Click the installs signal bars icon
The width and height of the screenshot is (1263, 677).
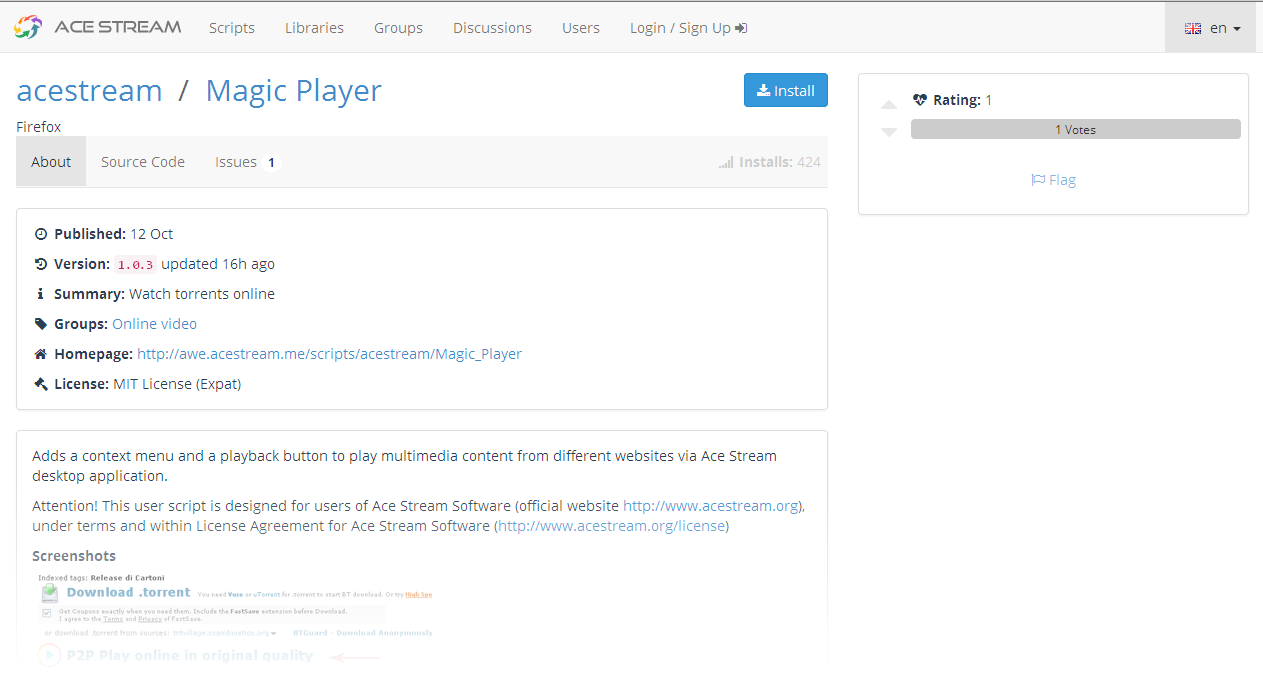tap(726, 162)
